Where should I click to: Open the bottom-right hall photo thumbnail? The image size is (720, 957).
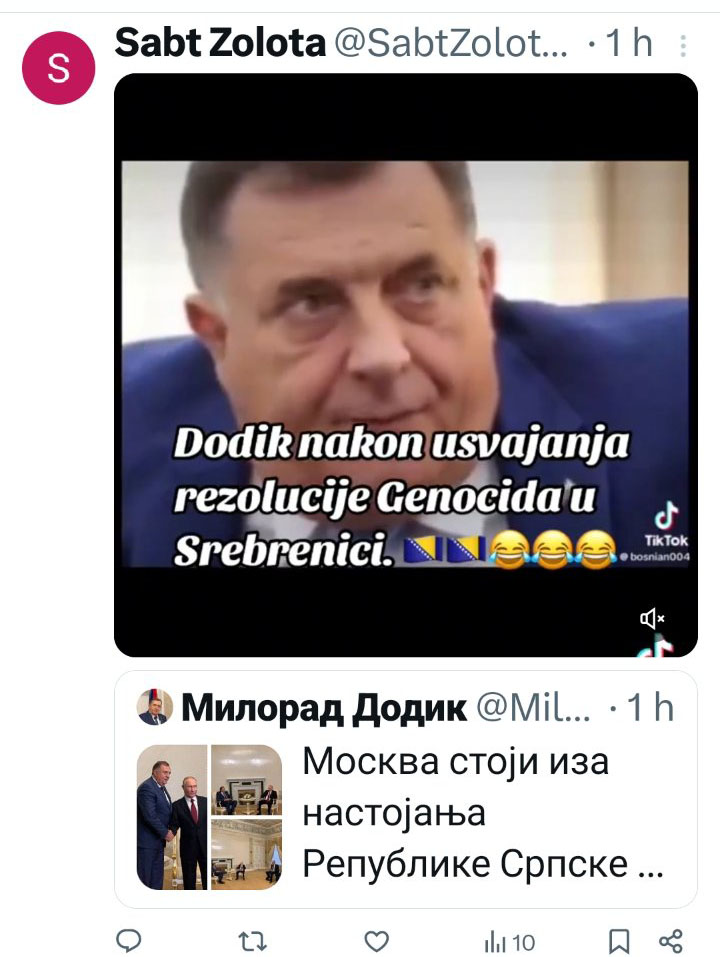click(247, 854)
